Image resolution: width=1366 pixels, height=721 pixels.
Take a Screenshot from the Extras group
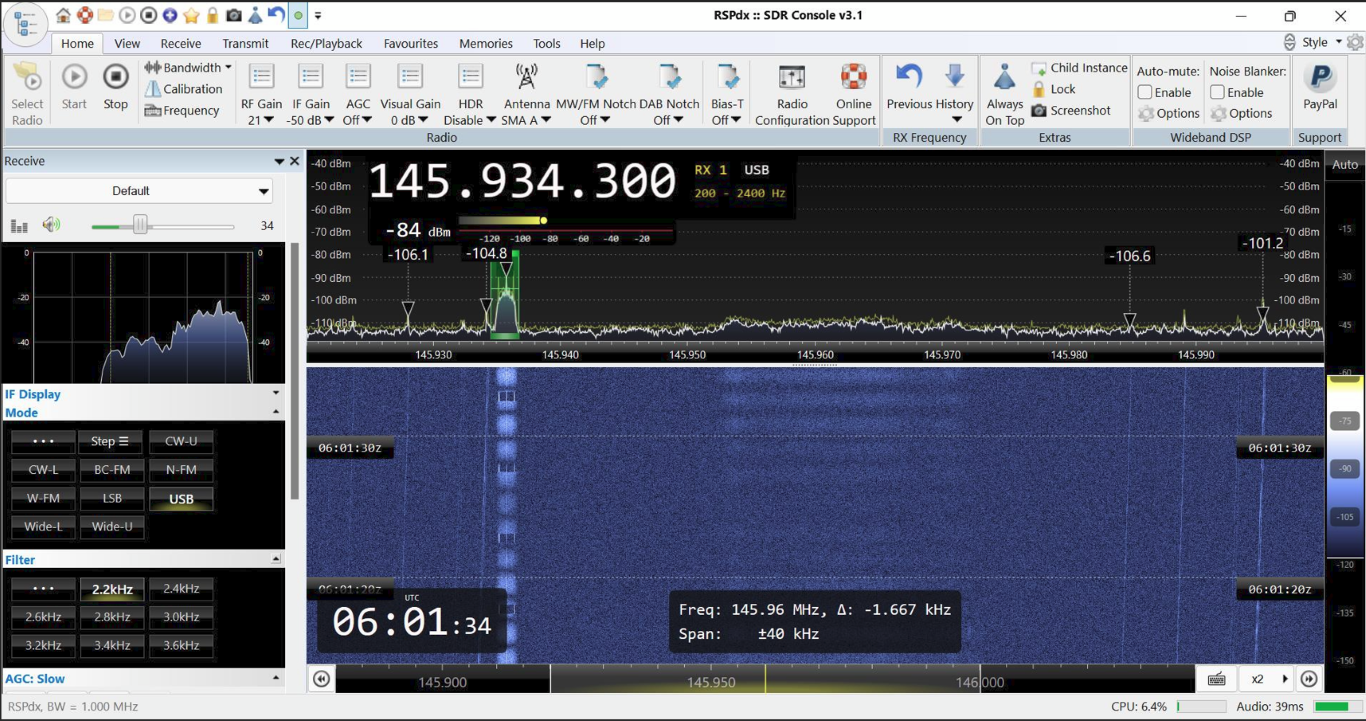[1071, 110]
